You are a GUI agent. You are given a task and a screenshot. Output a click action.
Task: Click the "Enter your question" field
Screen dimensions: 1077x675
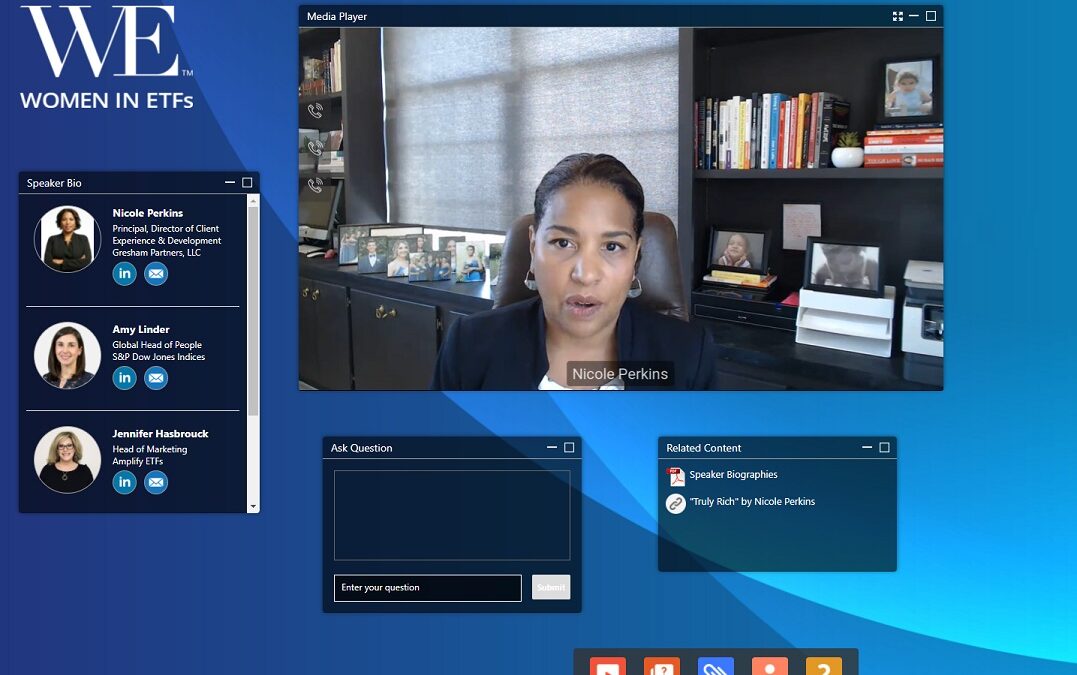427,588
